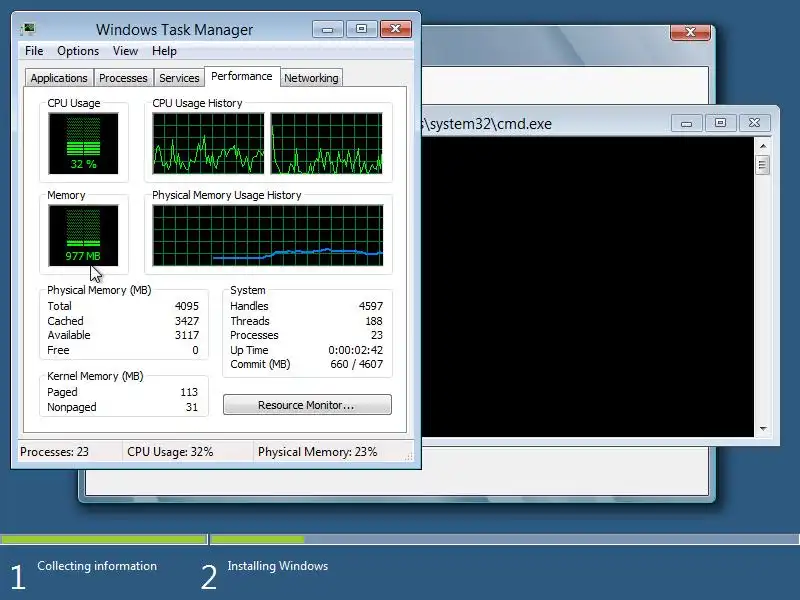
Task: Open the File menu
Action: 34,51
